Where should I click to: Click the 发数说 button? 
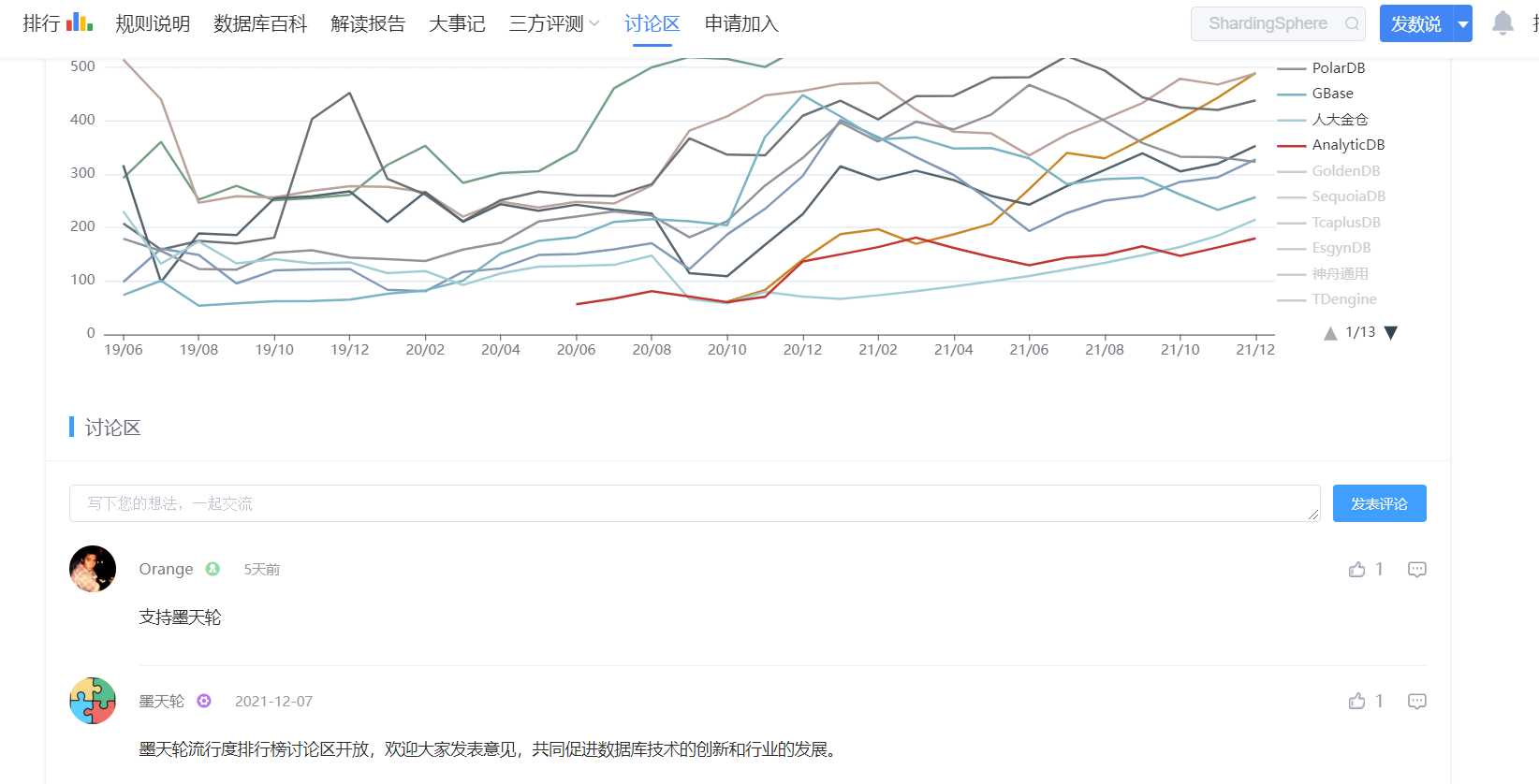pyautogui.click(x=1415, y=24)
